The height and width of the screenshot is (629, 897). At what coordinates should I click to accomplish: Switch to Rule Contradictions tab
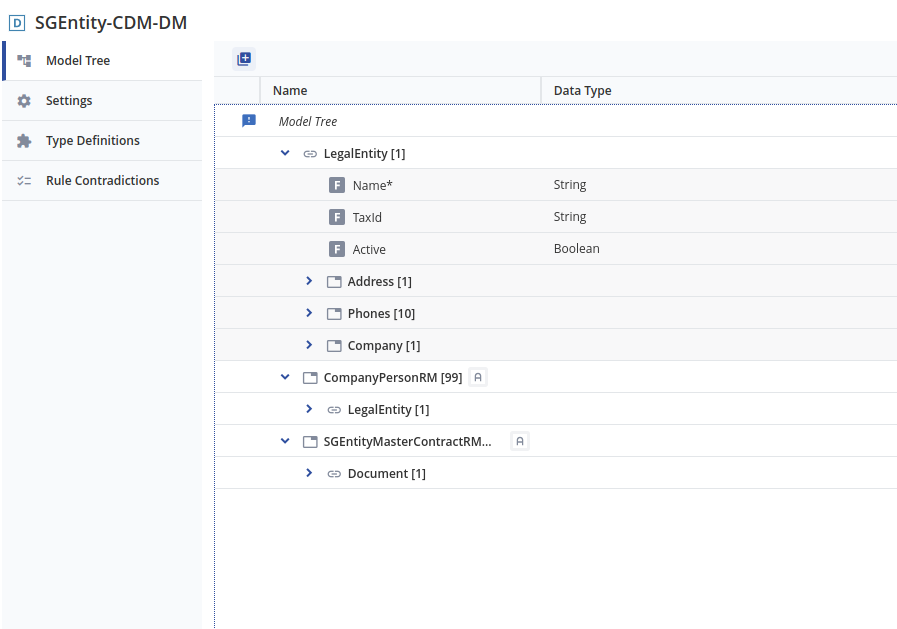tap(103, 181)
